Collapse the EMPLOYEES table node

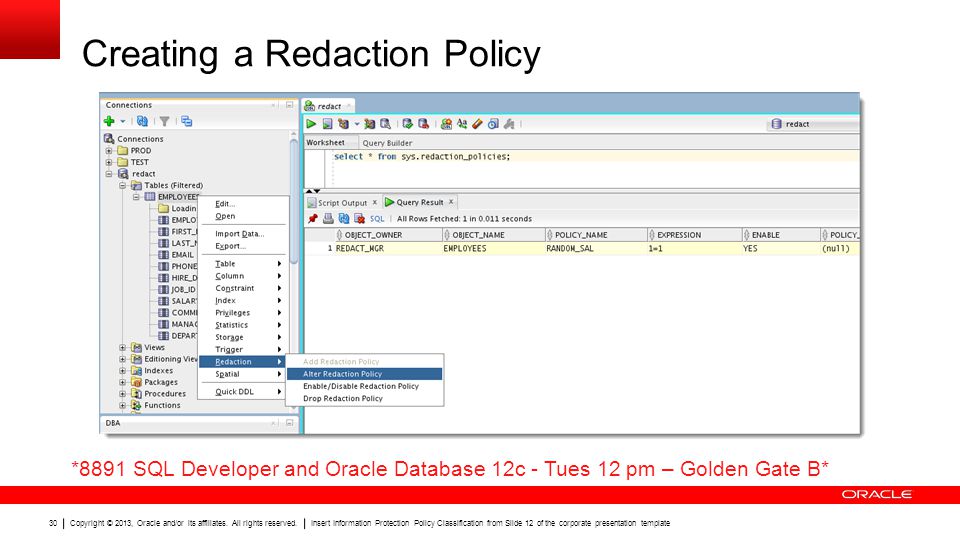click(x=136, y=197)
